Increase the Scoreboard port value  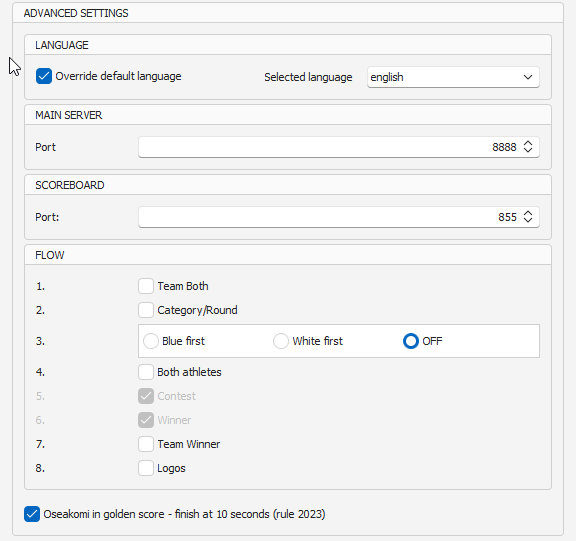528,213
